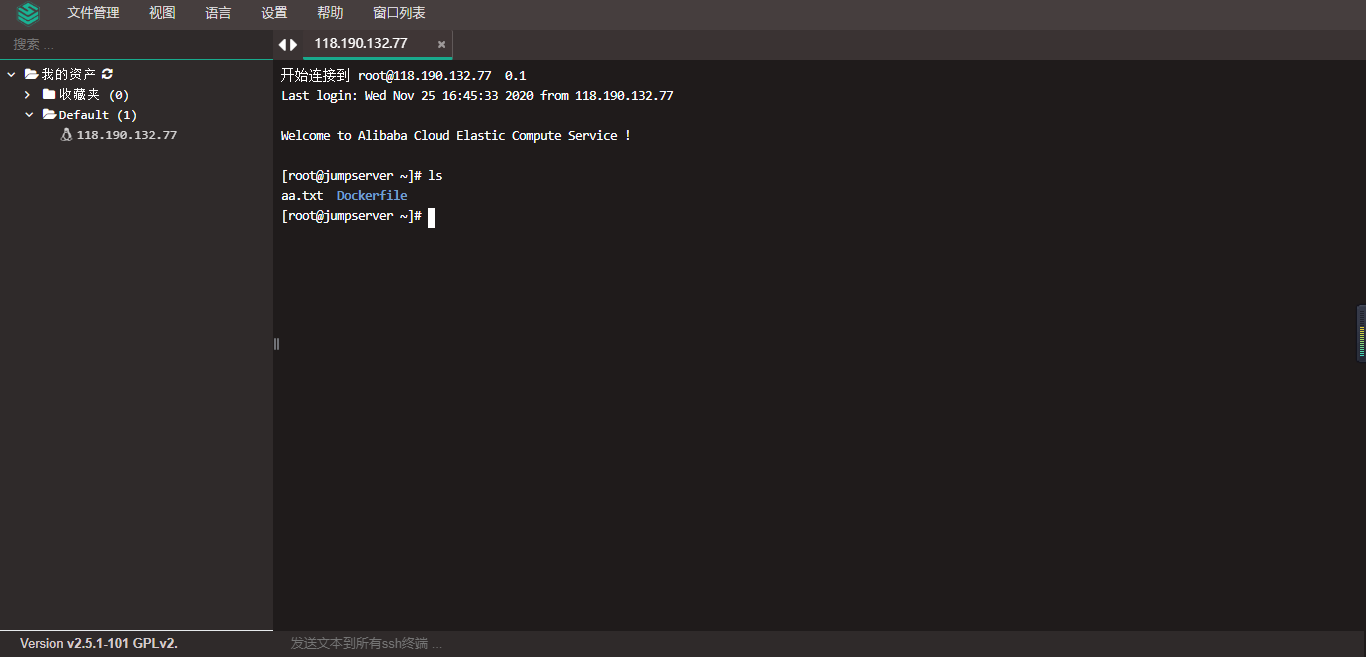Viewport: 1366px width, 657px height.
Task: Expand the 收藏夹 folder chevron
Action: point(28,94)
